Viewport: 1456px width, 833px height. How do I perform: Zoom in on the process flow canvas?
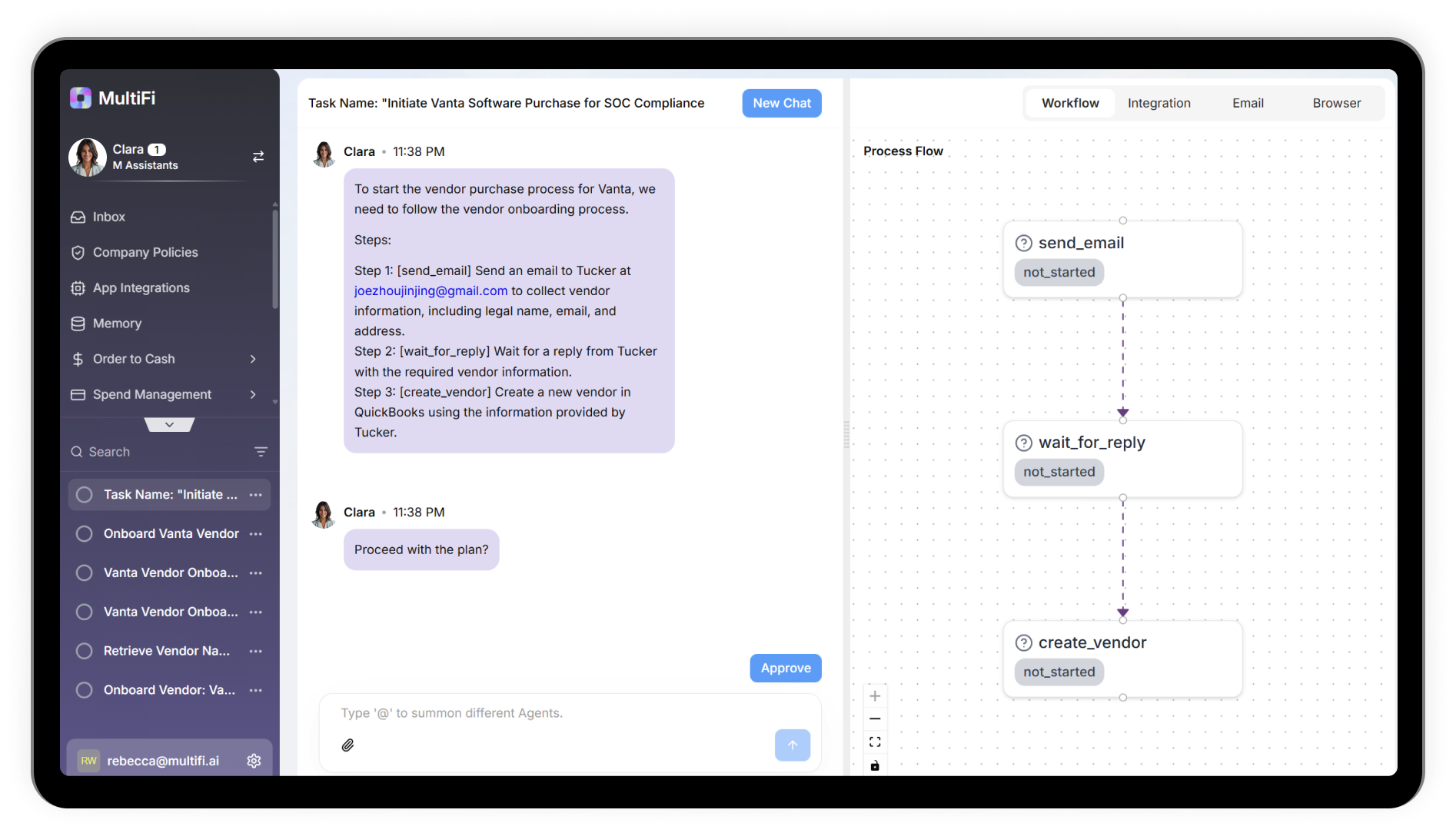click(x=875, y=696)
